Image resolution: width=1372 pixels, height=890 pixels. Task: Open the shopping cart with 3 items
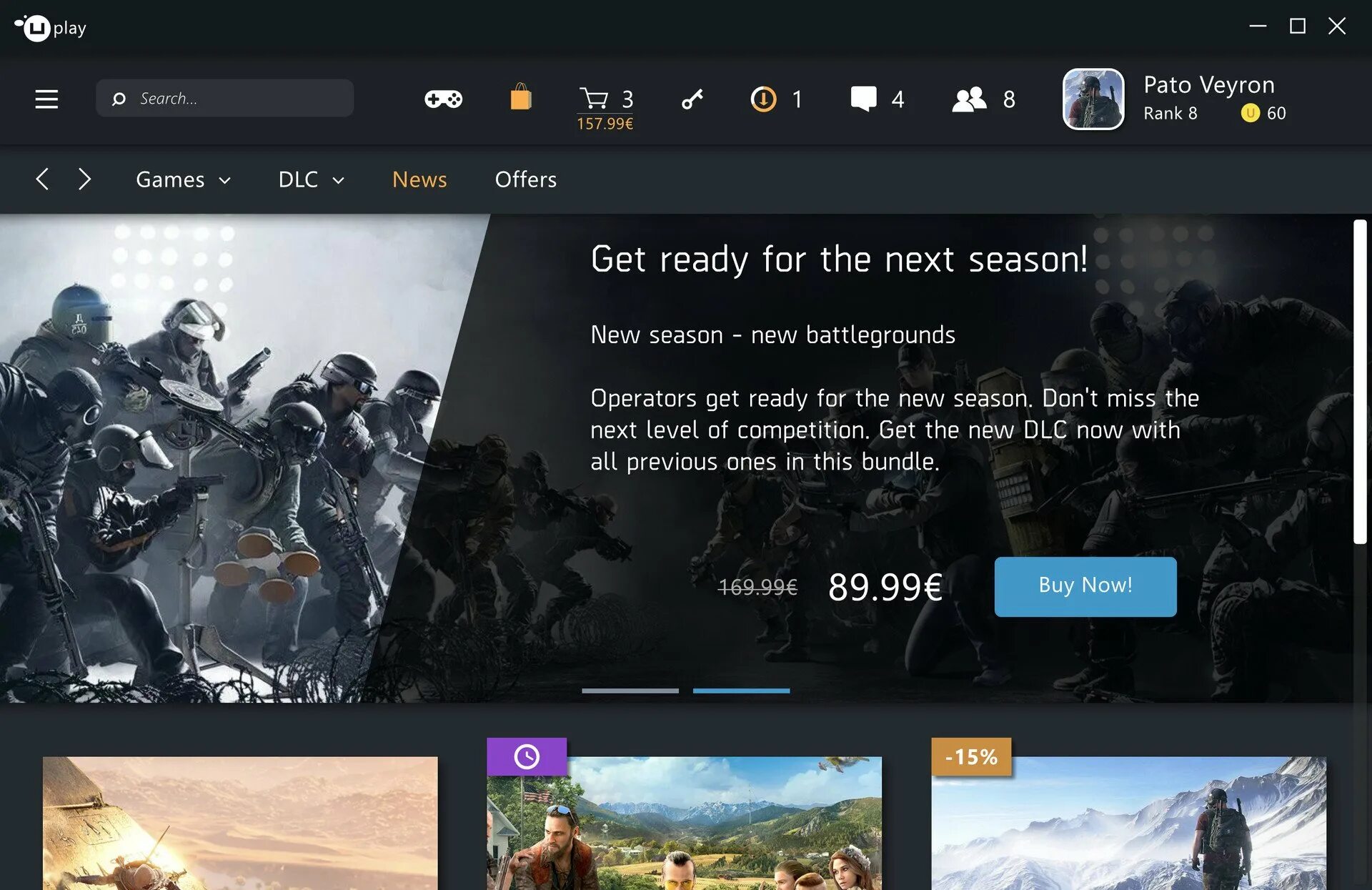pos(603,97)
